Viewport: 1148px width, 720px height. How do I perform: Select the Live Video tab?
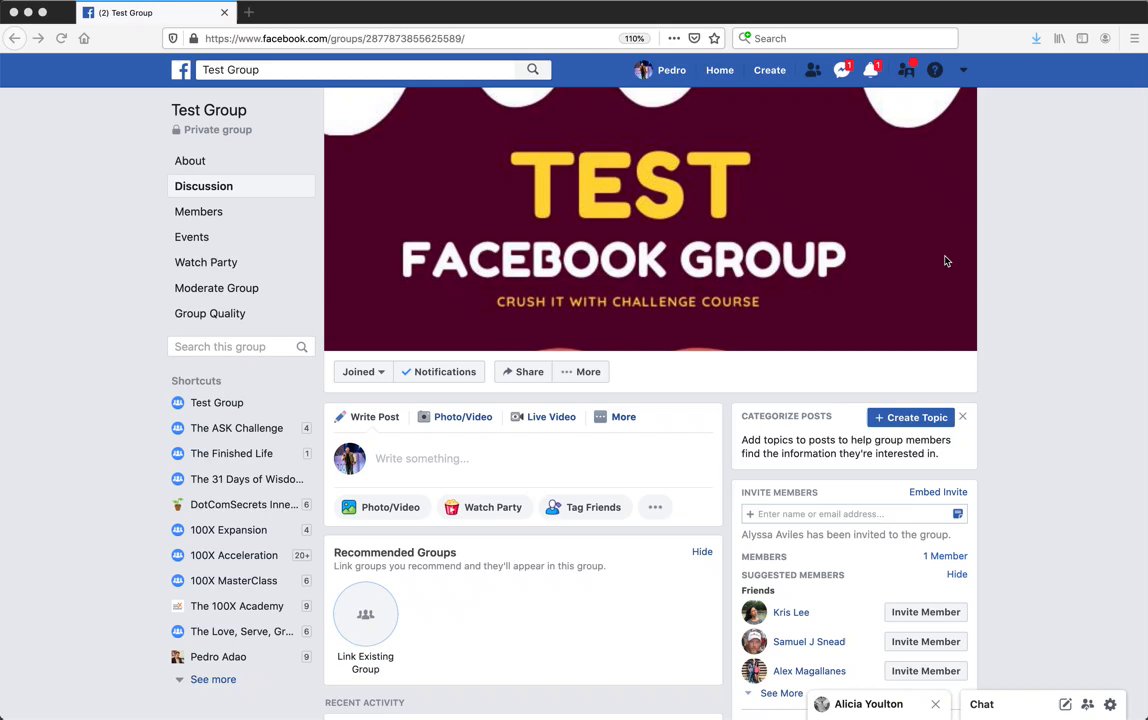tap(543, 417)
